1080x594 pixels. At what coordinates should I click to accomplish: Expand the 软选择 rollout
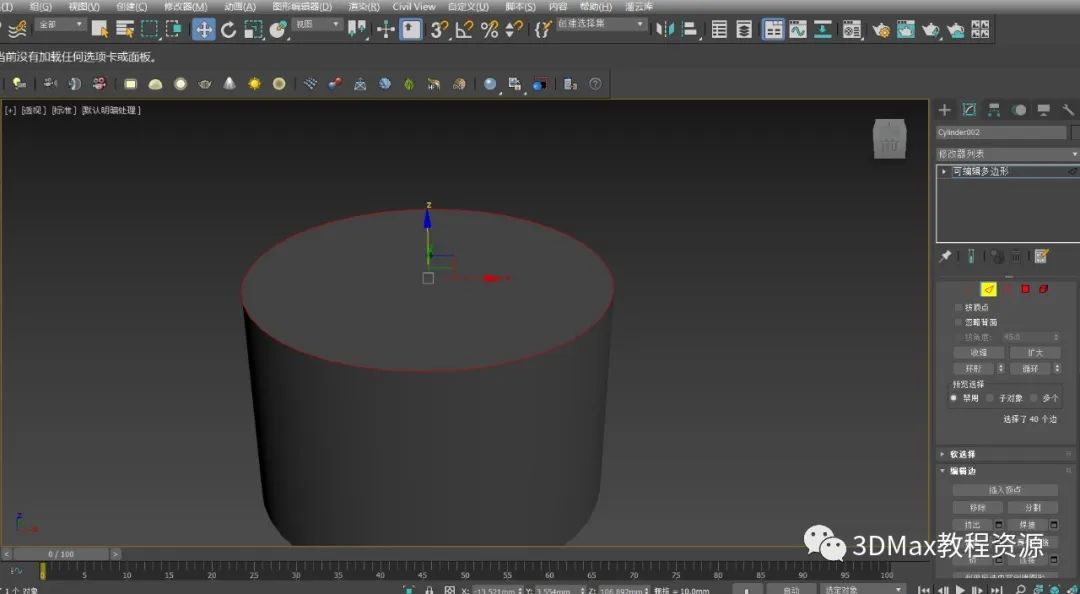963,454
